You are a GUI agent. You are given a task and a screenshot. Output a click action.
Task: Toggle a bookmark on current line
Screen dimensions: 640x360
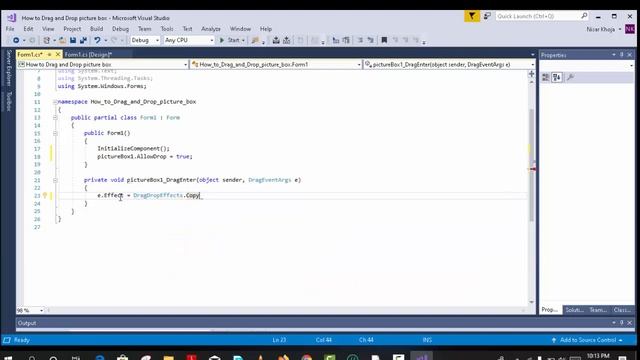(384, 40)
